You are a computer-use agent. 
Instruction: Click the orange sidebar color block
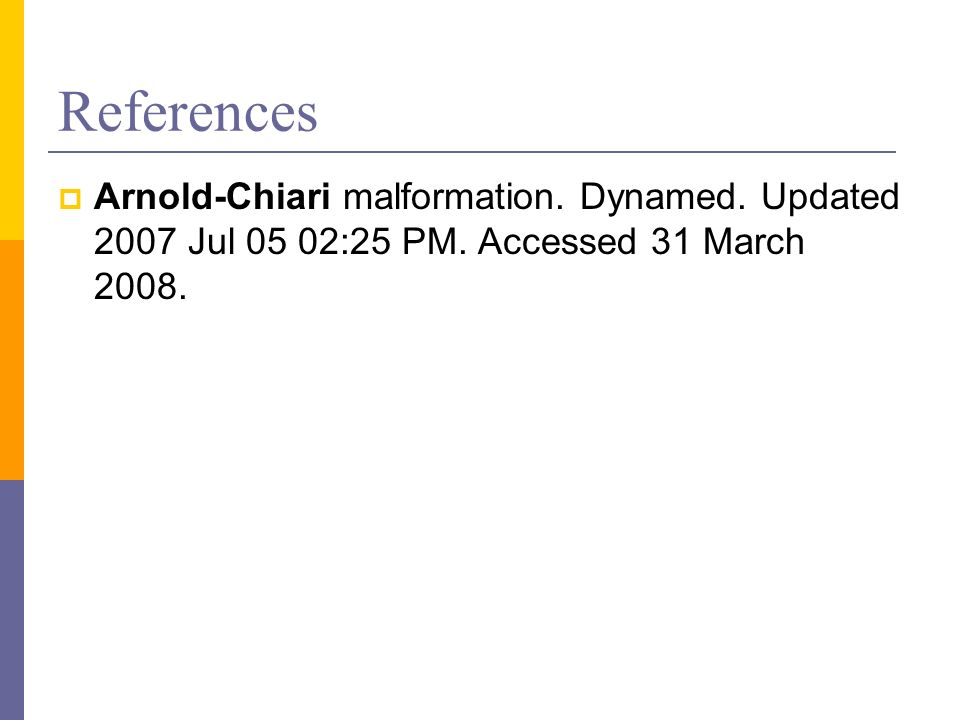[x=12, y=360]
